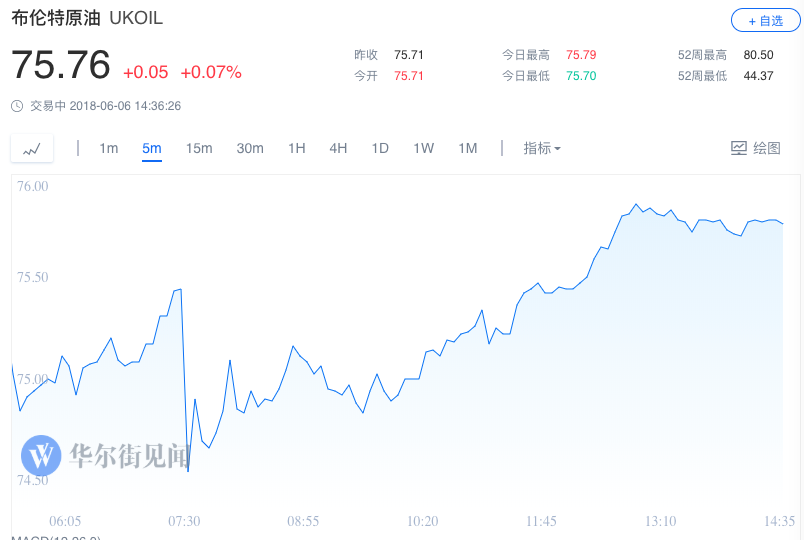
Task: Click the 75.76 current price
Action: (60, 66)
